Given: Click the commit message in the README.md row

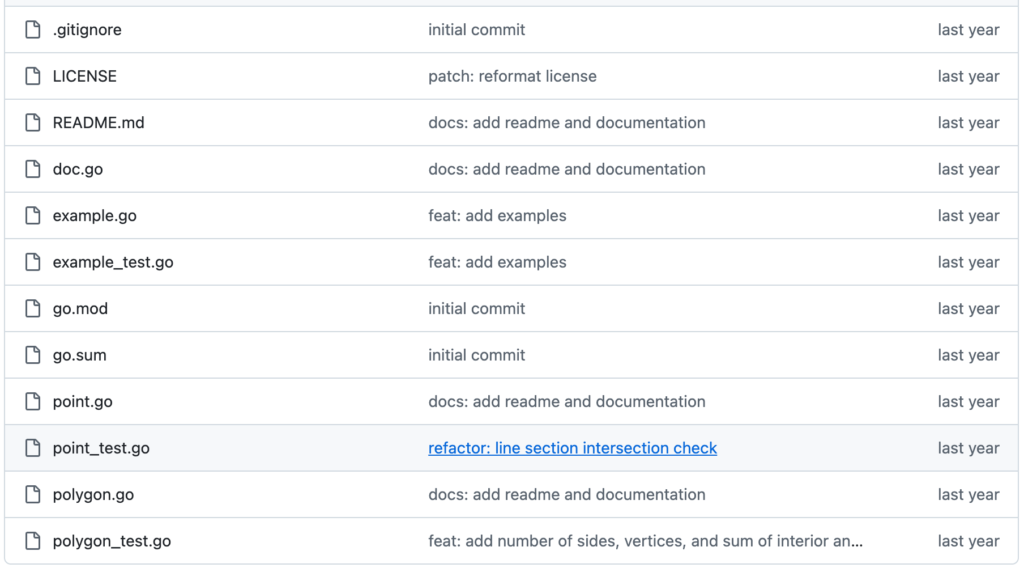Looking at the screenshot, I should tap(566, 123).
